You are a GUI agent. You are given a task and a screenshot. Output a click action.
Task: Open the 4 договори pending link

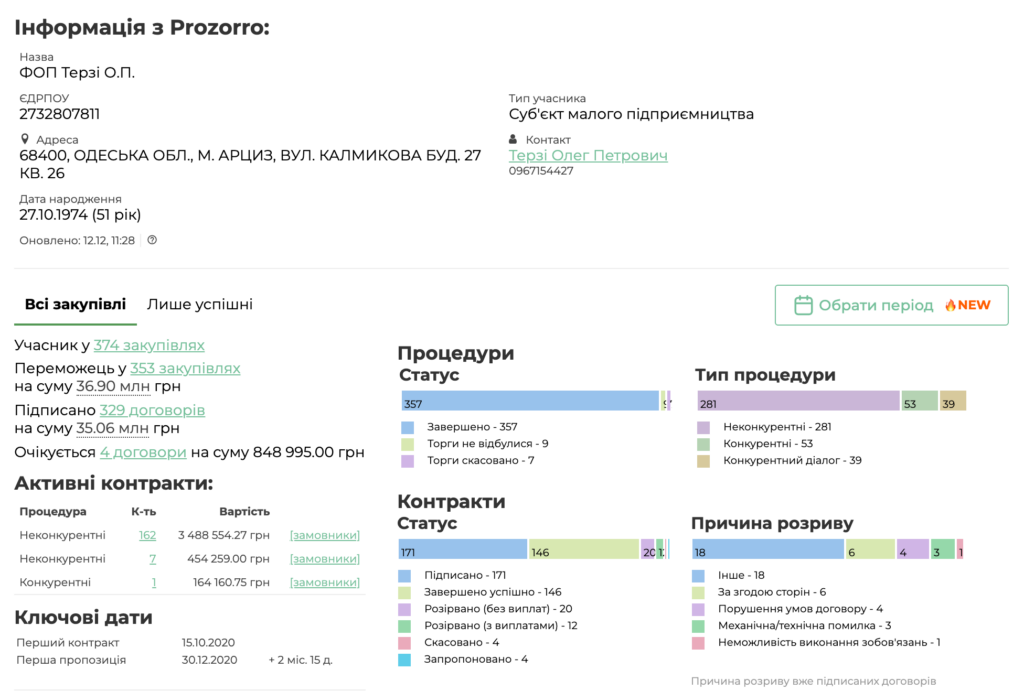[x=143, y=452]
